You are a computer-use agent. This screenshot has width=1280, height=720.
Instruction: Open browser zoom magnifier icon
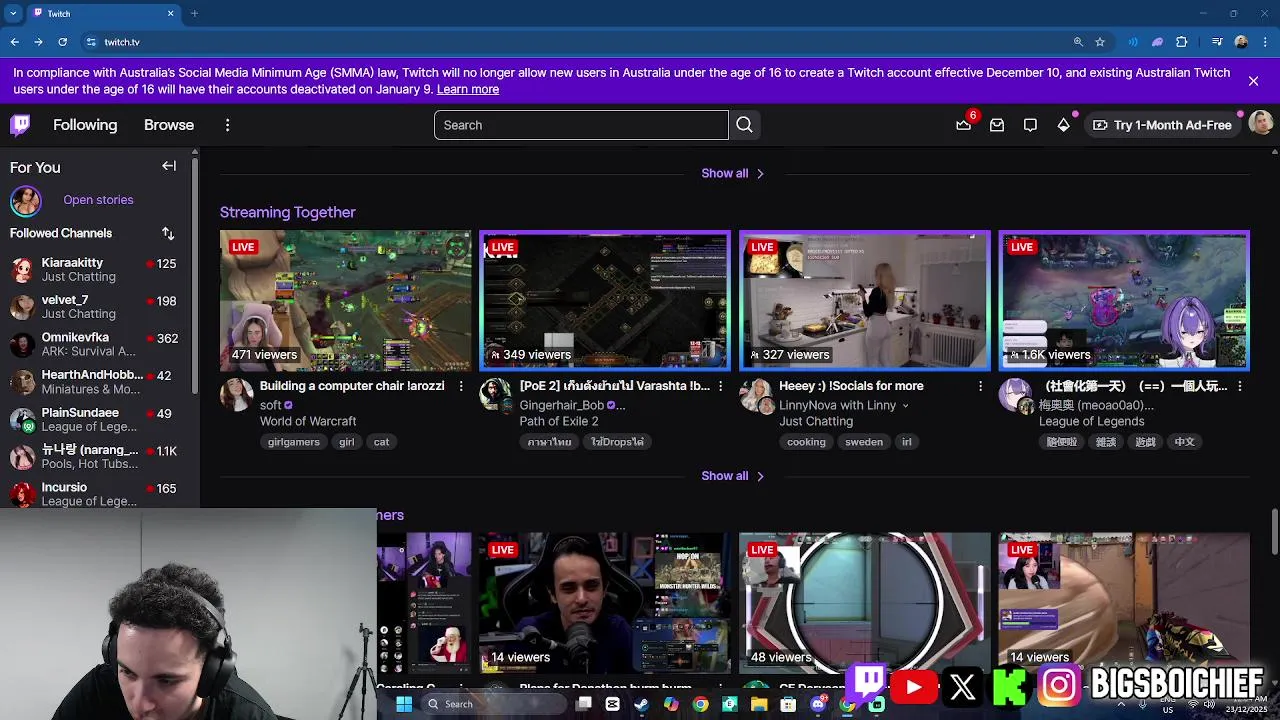[x=1078, y=42]
